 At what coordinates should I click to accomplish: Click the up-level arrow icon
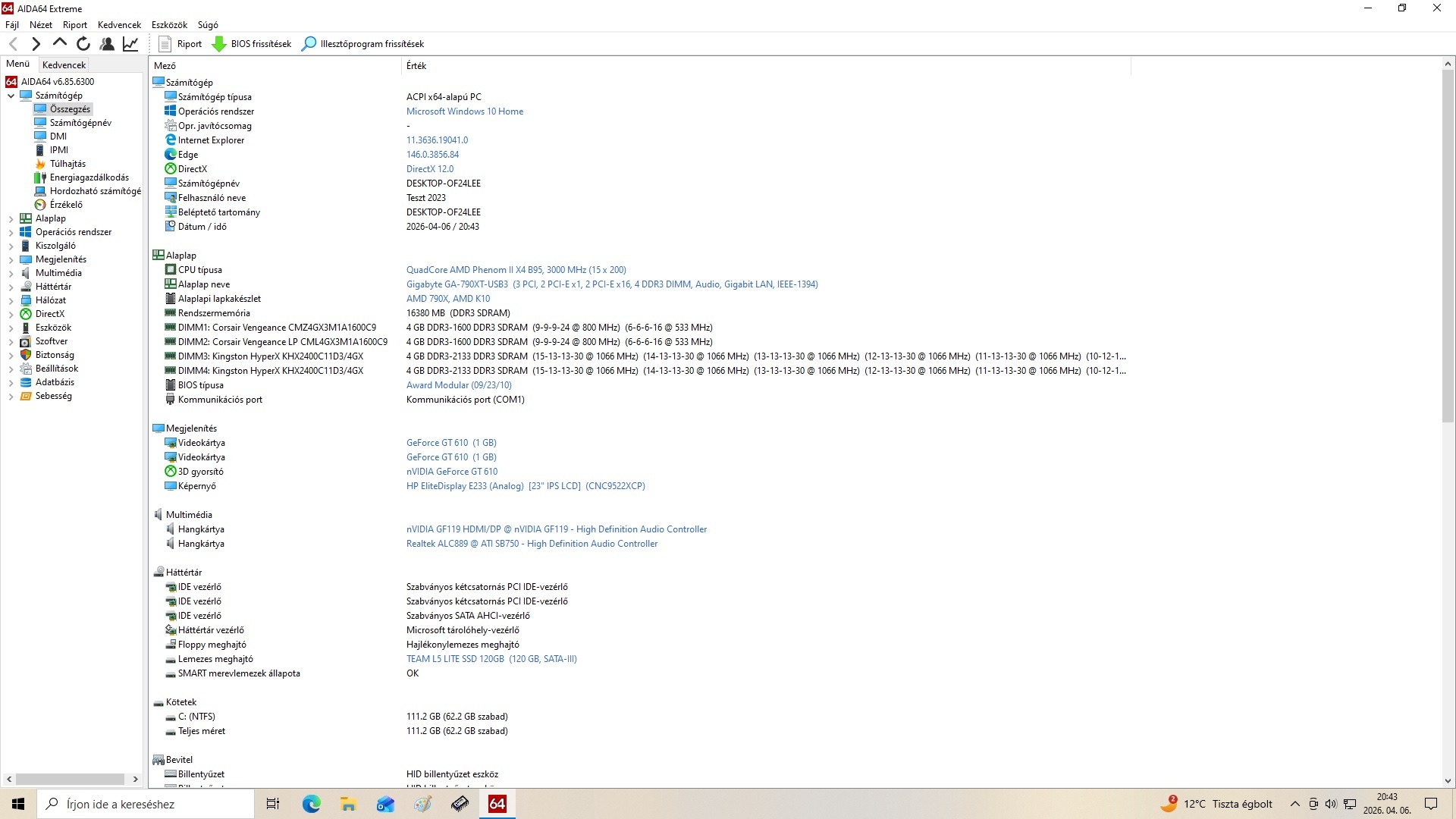(x=59, y=44)
